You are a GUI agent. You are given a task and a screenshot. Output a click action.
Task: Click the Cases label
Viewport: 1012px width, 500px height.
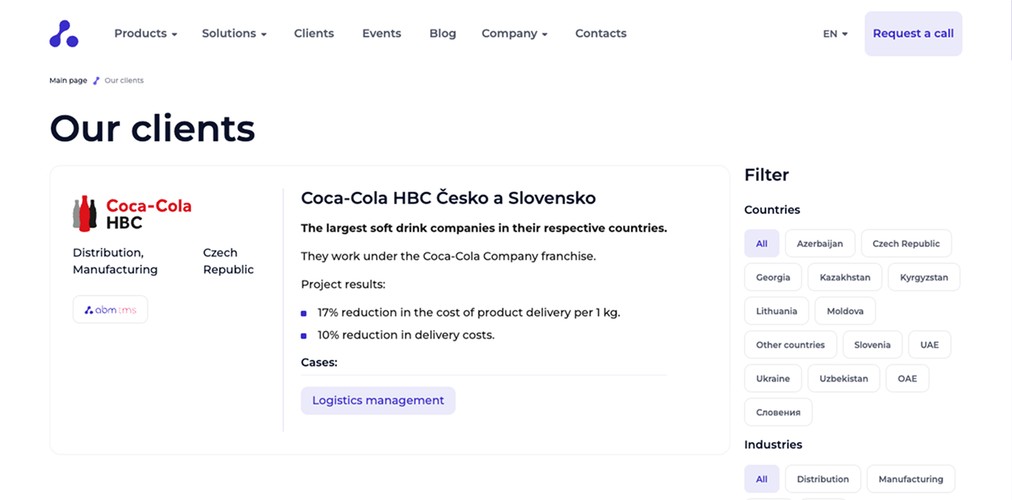[319, 363]
